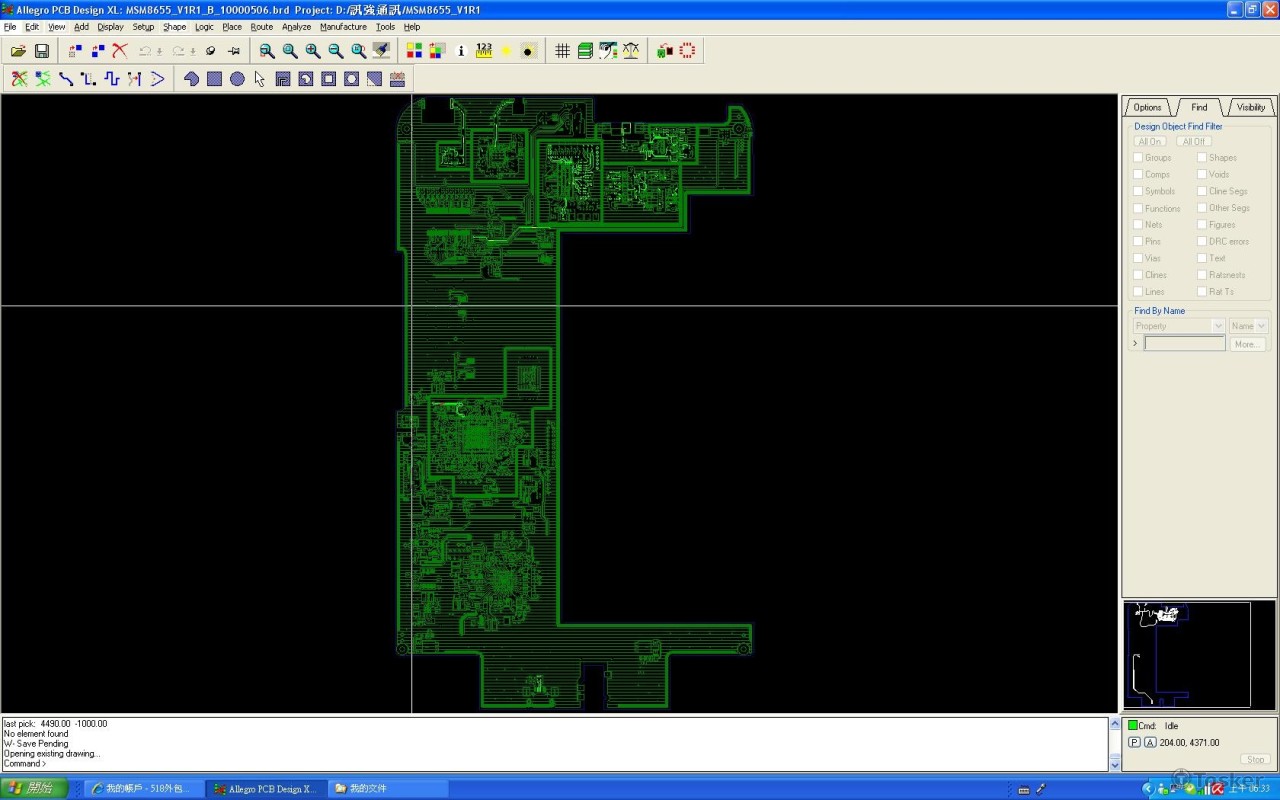Open the Name dropdown in Find By Name

coord(1260,326)
